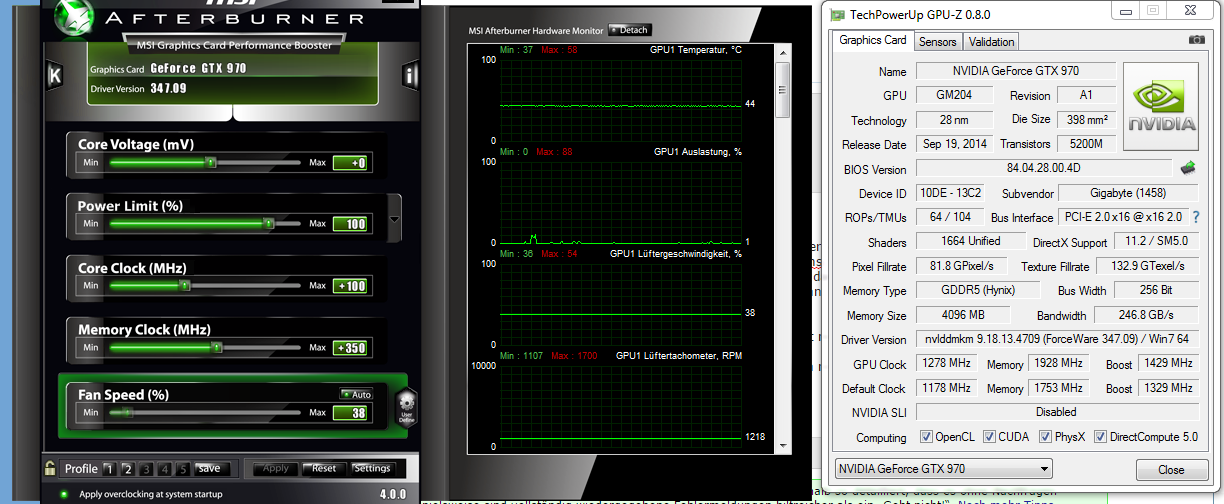1224x504 pixels.
Task: Select Afterburner profile 5
Action: [183, 468]
